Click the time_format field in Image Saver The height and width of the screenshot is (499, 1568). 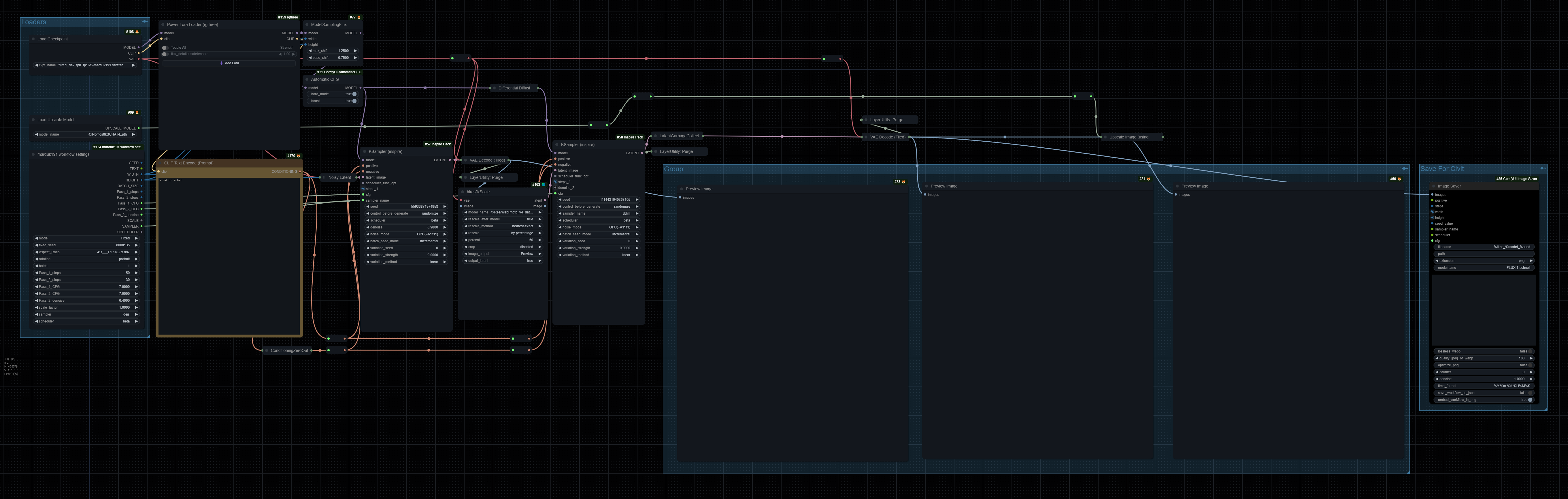1484,386
